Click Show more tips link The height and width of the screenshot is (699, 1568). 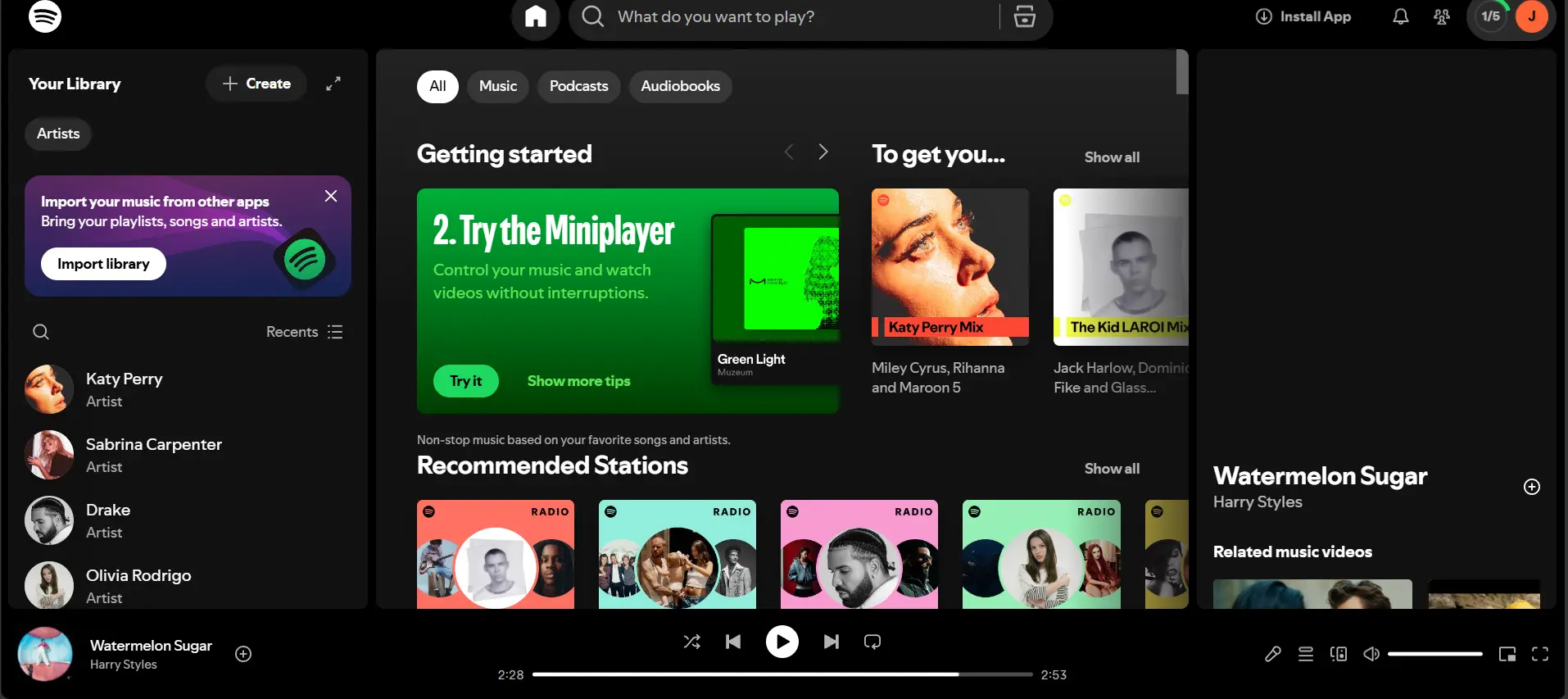coord(579,381)
